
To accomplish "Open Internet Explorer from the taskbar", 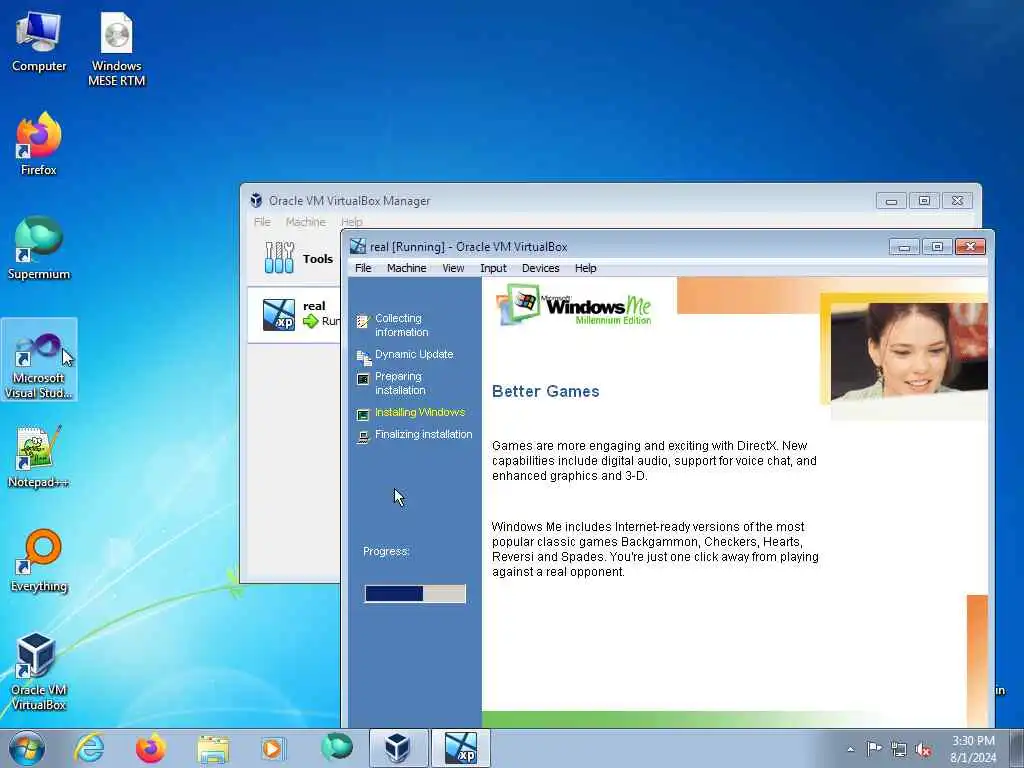I will pyautogui.click(x=89, y=748).
